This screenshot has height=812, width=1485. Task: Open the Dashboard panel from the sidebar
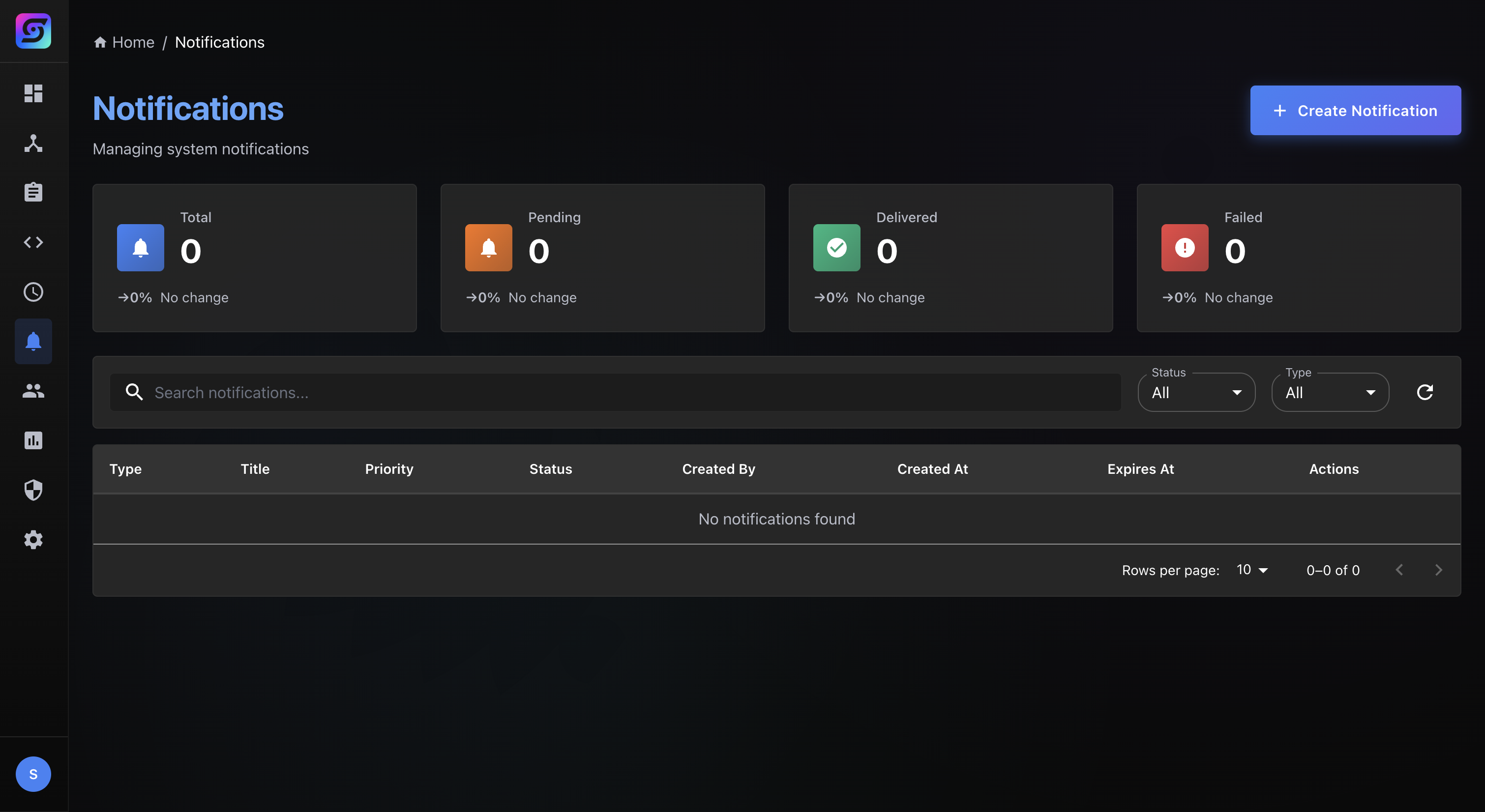(x=33, y=93)
